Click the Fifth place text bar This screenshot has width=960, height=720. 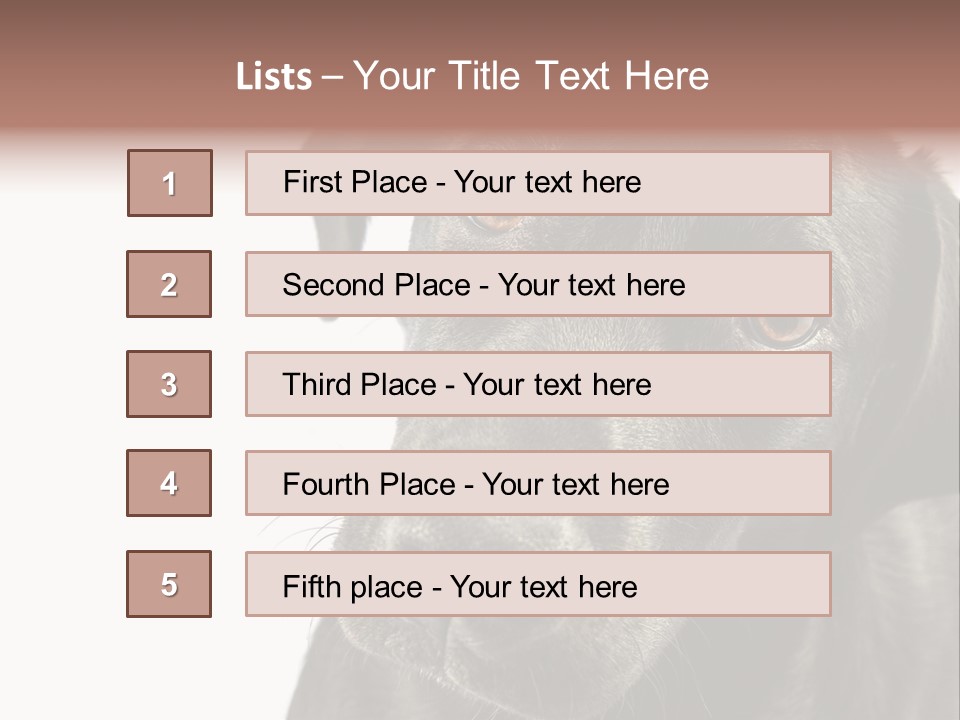tap(538, 584)
